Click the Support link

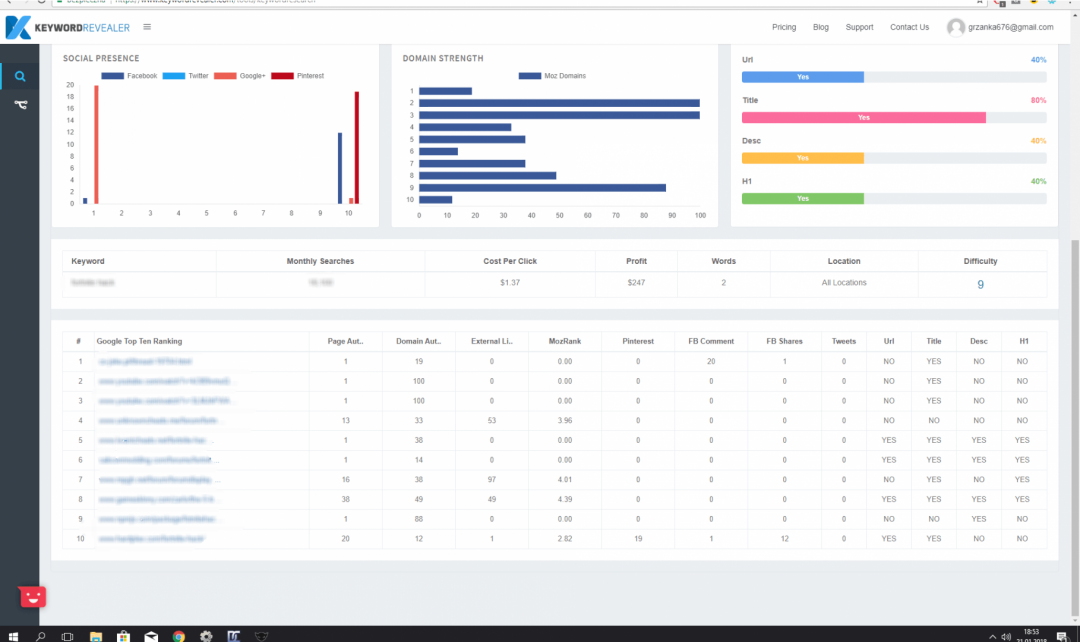coord(859,28)
